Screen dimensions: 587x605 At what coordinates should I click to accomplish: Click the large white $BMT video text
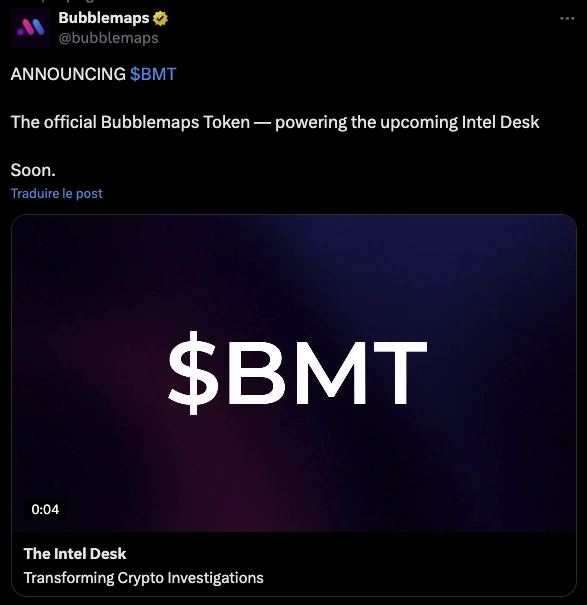coord(298,373)
